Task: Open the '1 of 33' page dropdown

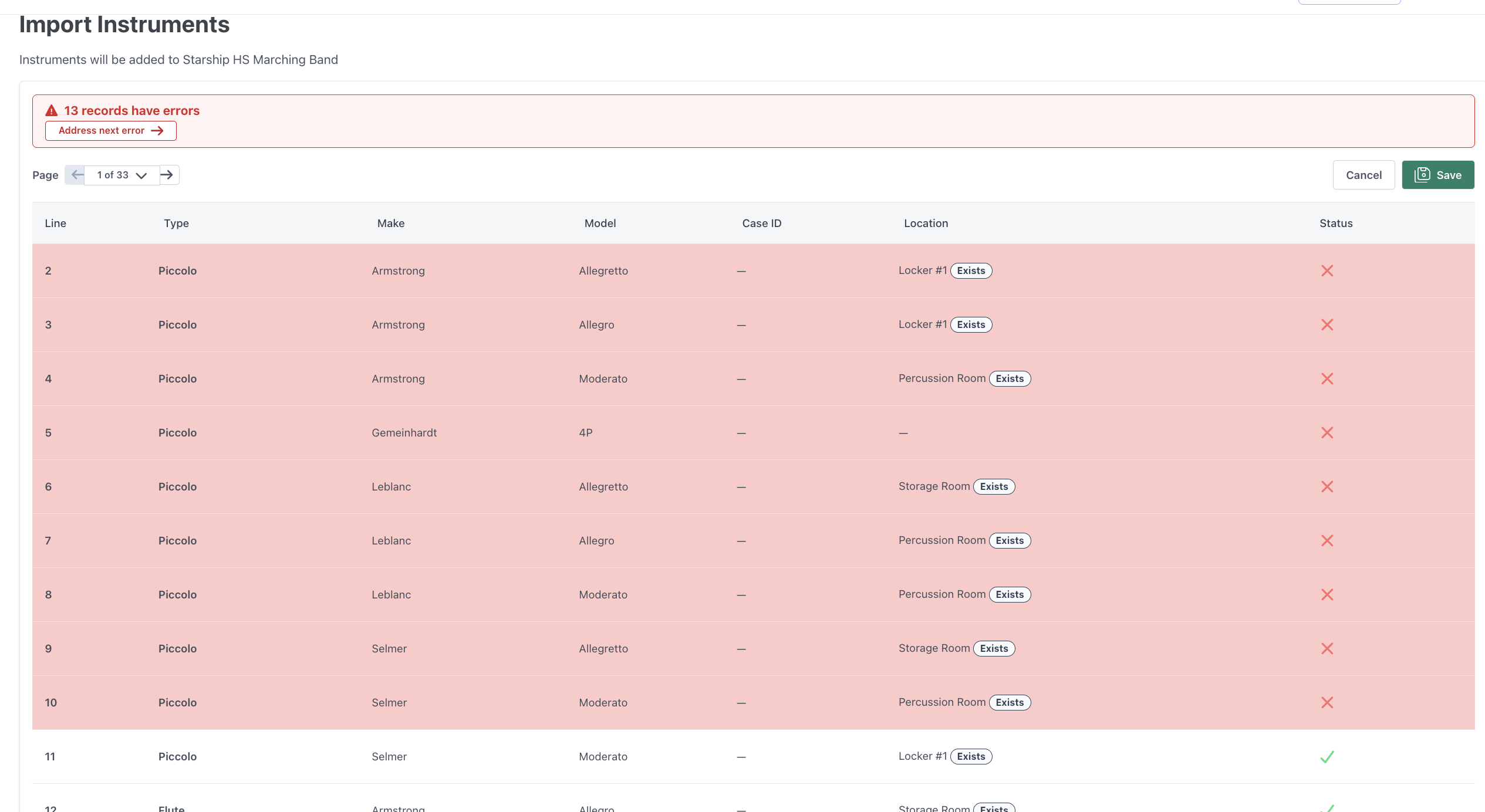Action: 122,175
